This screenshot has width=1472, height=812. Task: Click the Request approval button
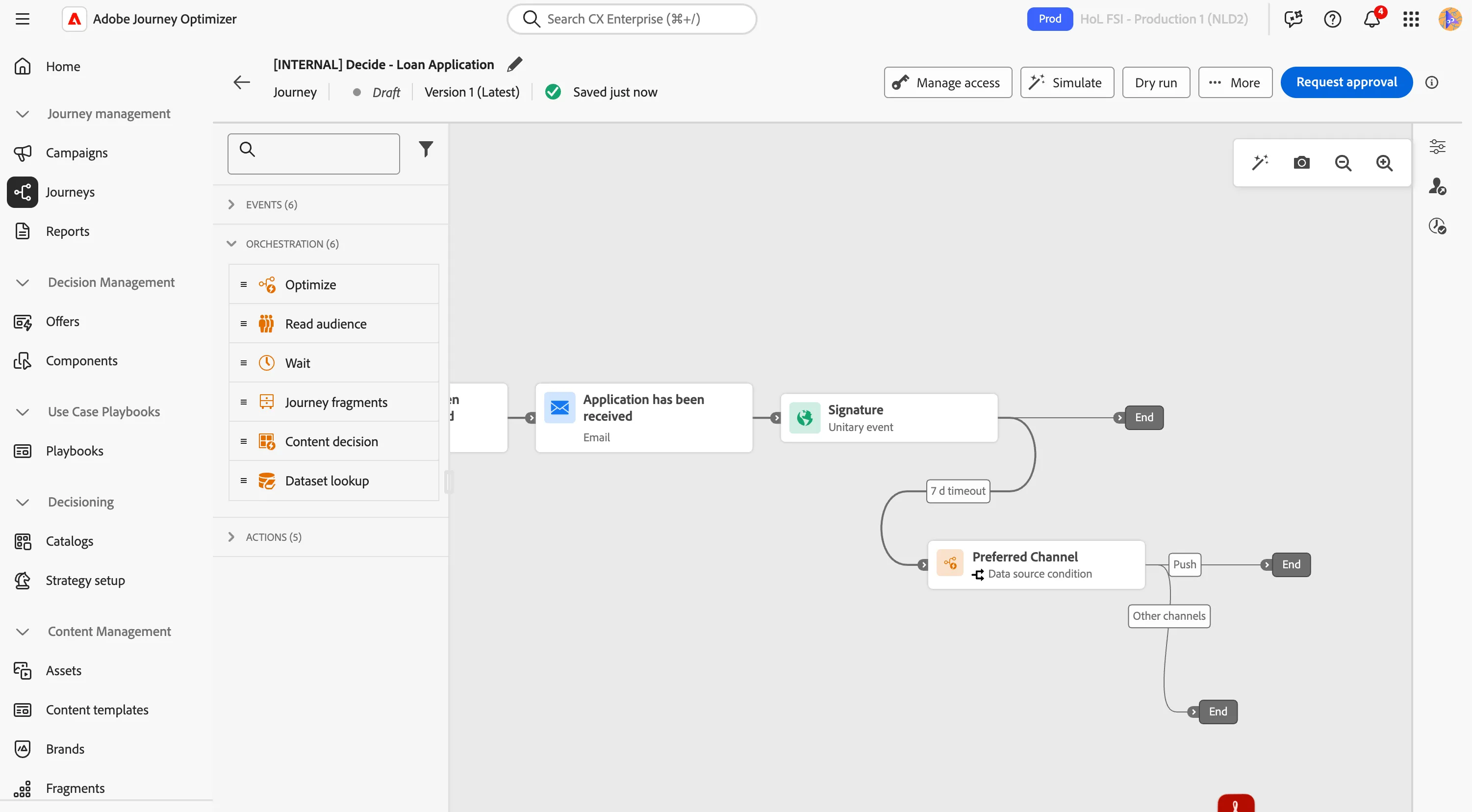[1346, 82]
